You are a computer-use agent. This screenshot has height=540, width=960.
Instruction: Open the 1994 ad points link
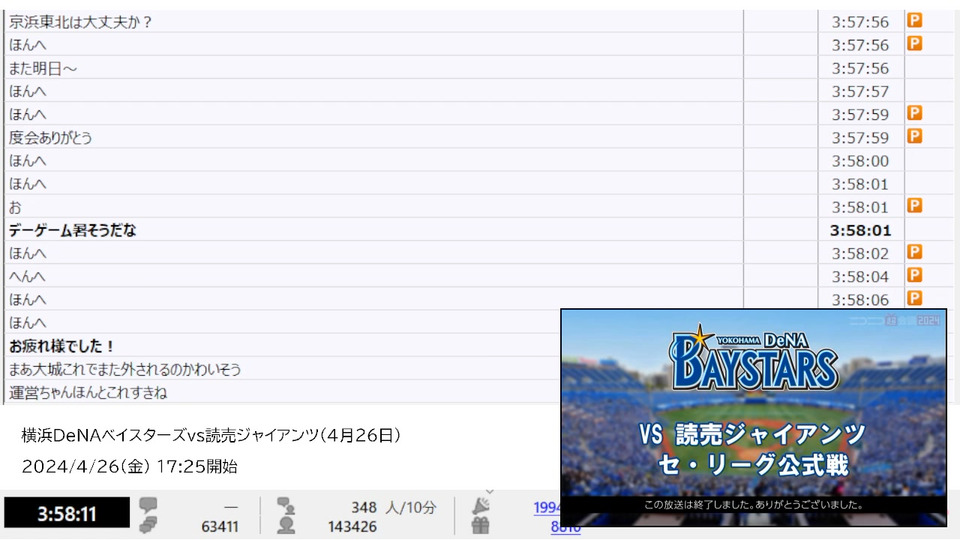click(547, 508)
